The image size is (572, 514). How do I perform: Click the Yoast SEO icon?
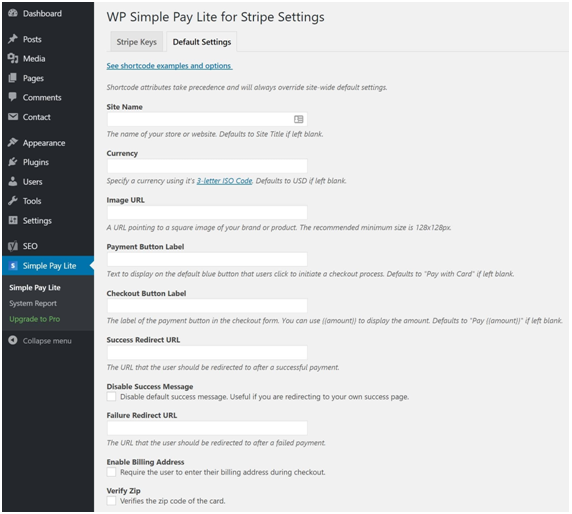(x=13, y=246)
